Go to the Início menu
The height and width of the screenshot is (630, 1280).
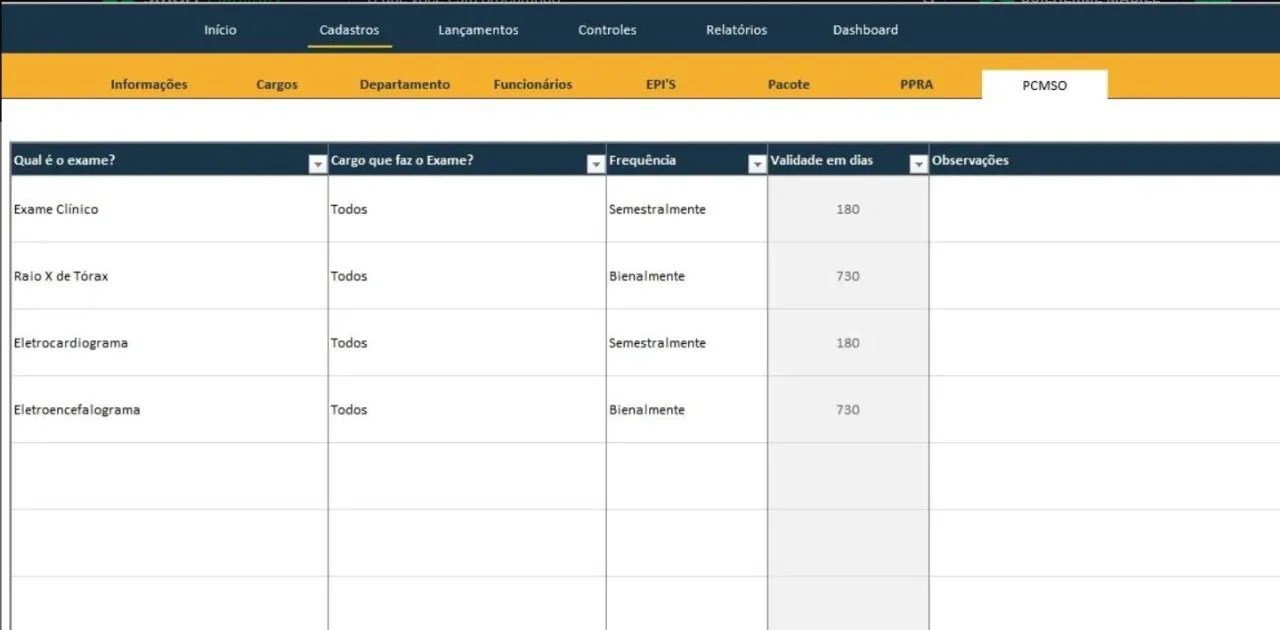click(220, 30)
